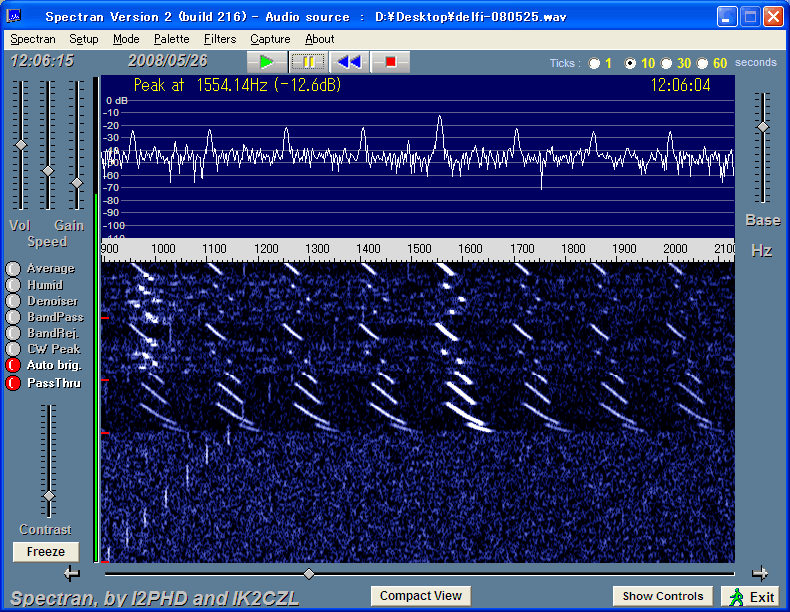
Task: Toggle the BandRej. filter
Action: click(13, 333)
